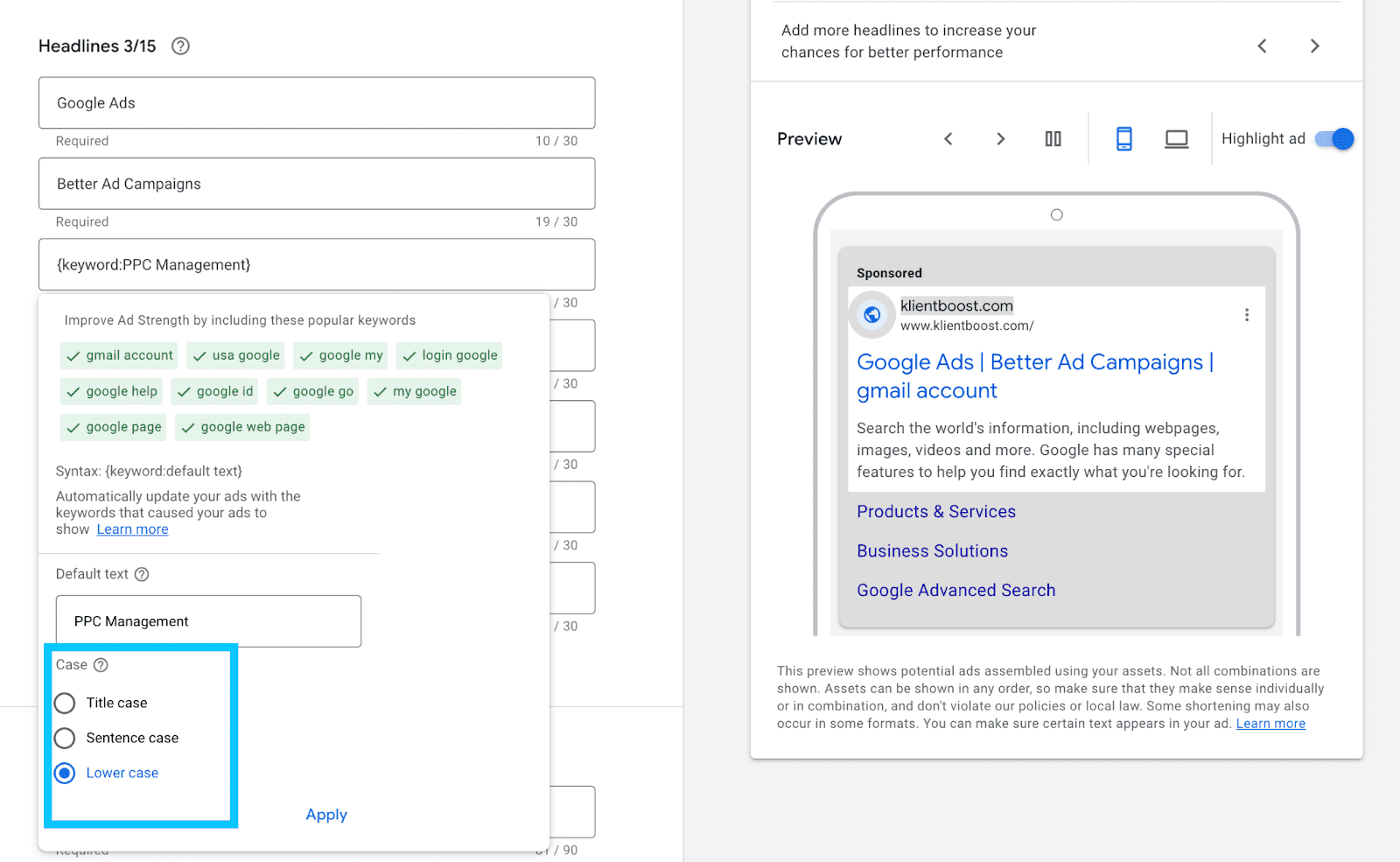This screenshot has width=1400, height=862.
Task: Select the Lower case radio button
Action: point(65,773)
